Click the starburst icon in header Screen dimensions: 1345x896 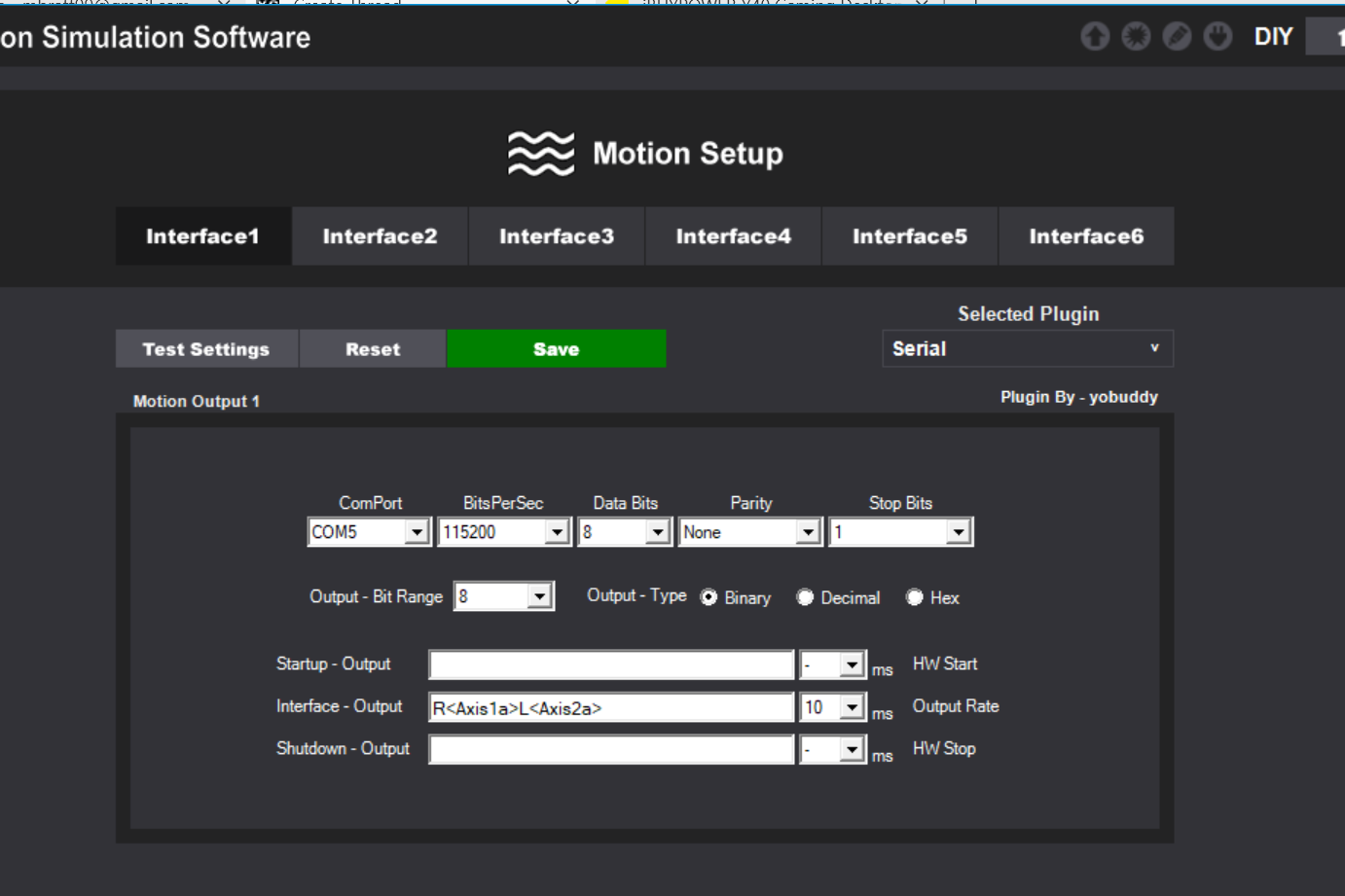pos(1136,37)
